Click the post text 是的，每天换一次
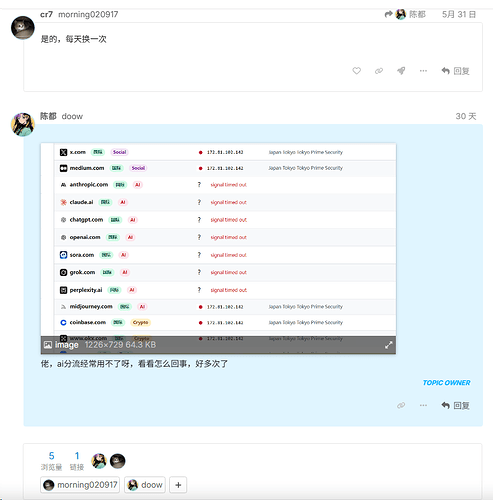The width and height of the screenshot is (493, 500). coord(73,39)
